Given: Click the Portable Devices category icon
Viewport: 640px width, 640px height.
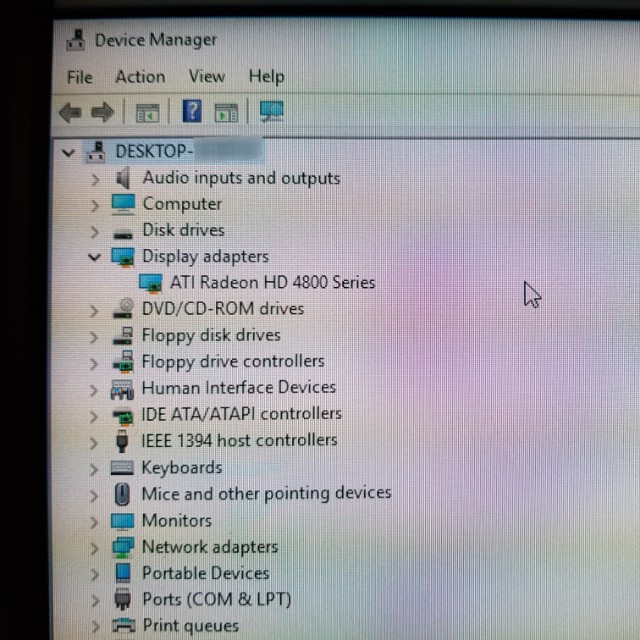Looking at the screenshot, I should click(123, 573).
